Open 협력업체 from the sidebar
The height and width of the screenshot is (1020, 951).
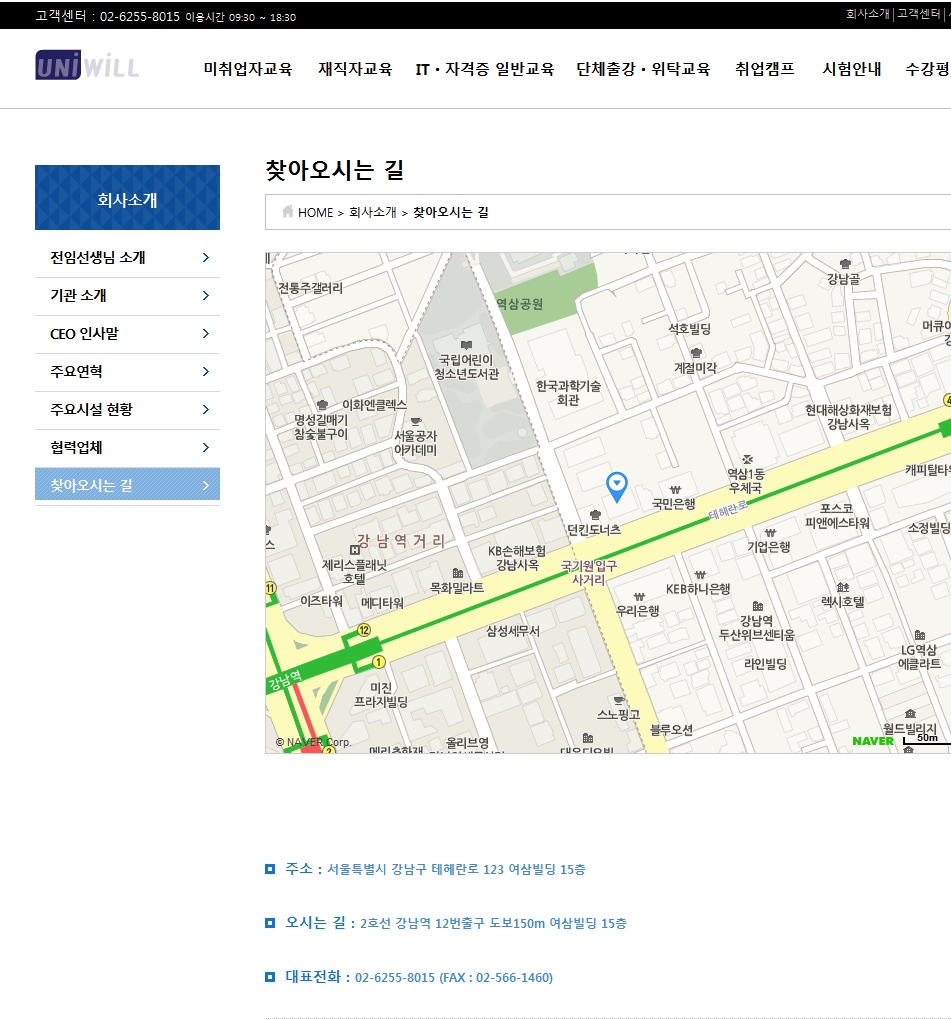[x=127, y=448]
